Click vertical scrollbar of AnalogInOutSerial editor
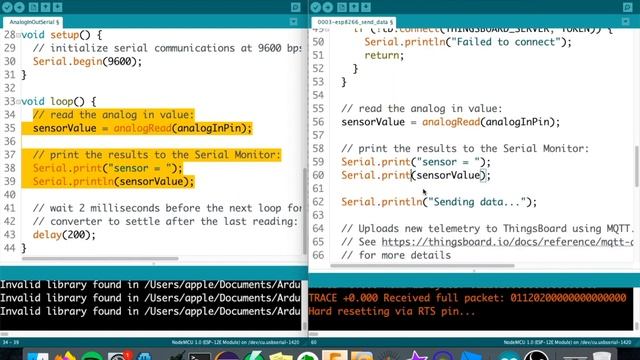Viewport: 640px width, 360px height. pyautogui.click(x=304, y=210)
